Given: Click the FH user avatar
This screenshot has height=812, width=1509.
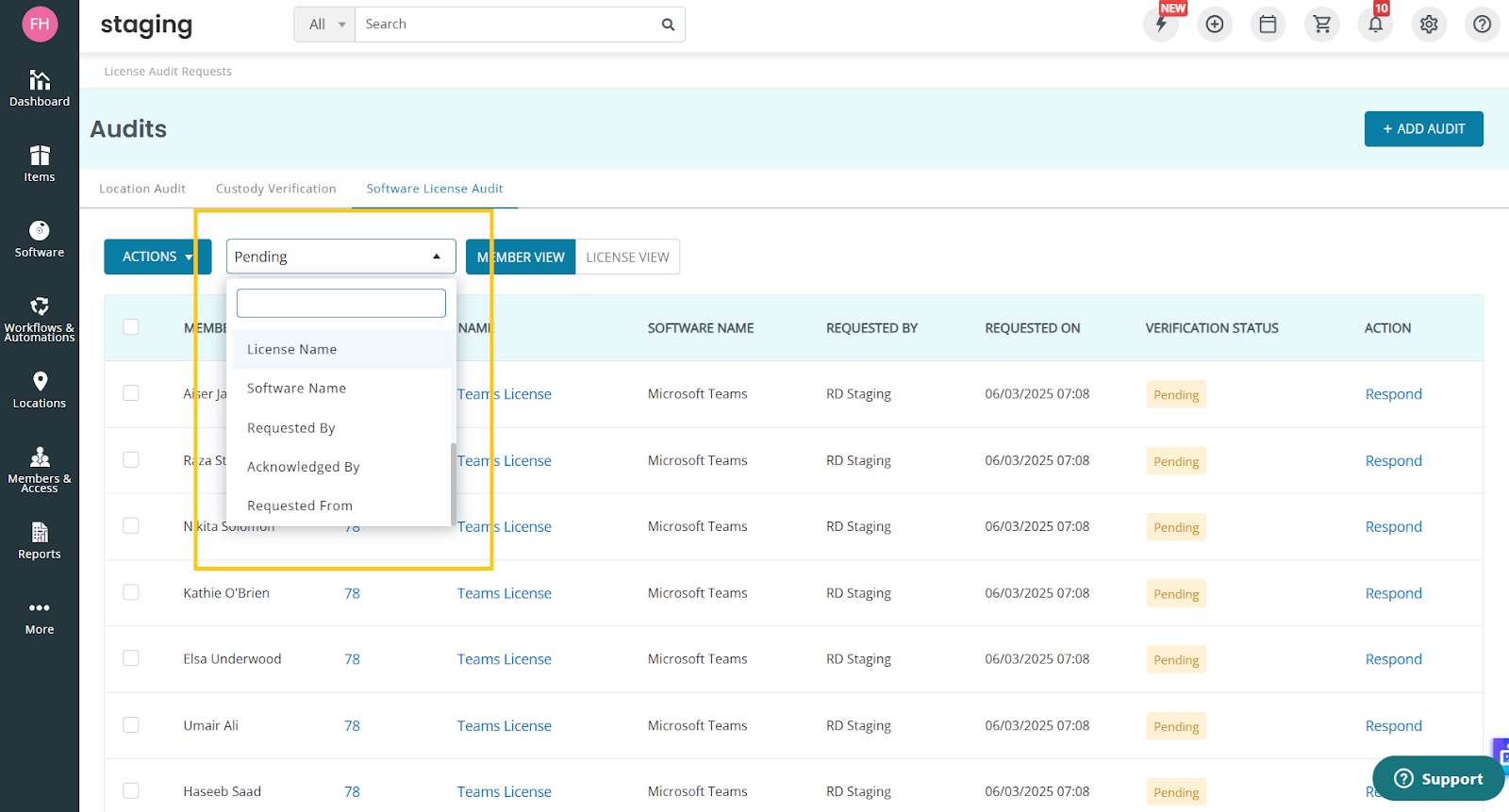Looking at the screenshot, I should click(40, 25).
